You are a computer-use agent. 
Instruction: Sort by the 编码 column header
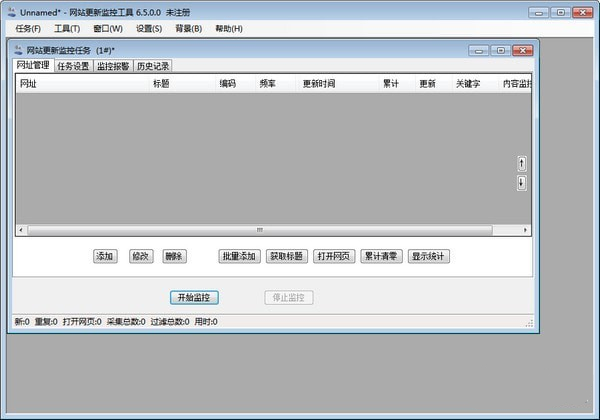235,83
